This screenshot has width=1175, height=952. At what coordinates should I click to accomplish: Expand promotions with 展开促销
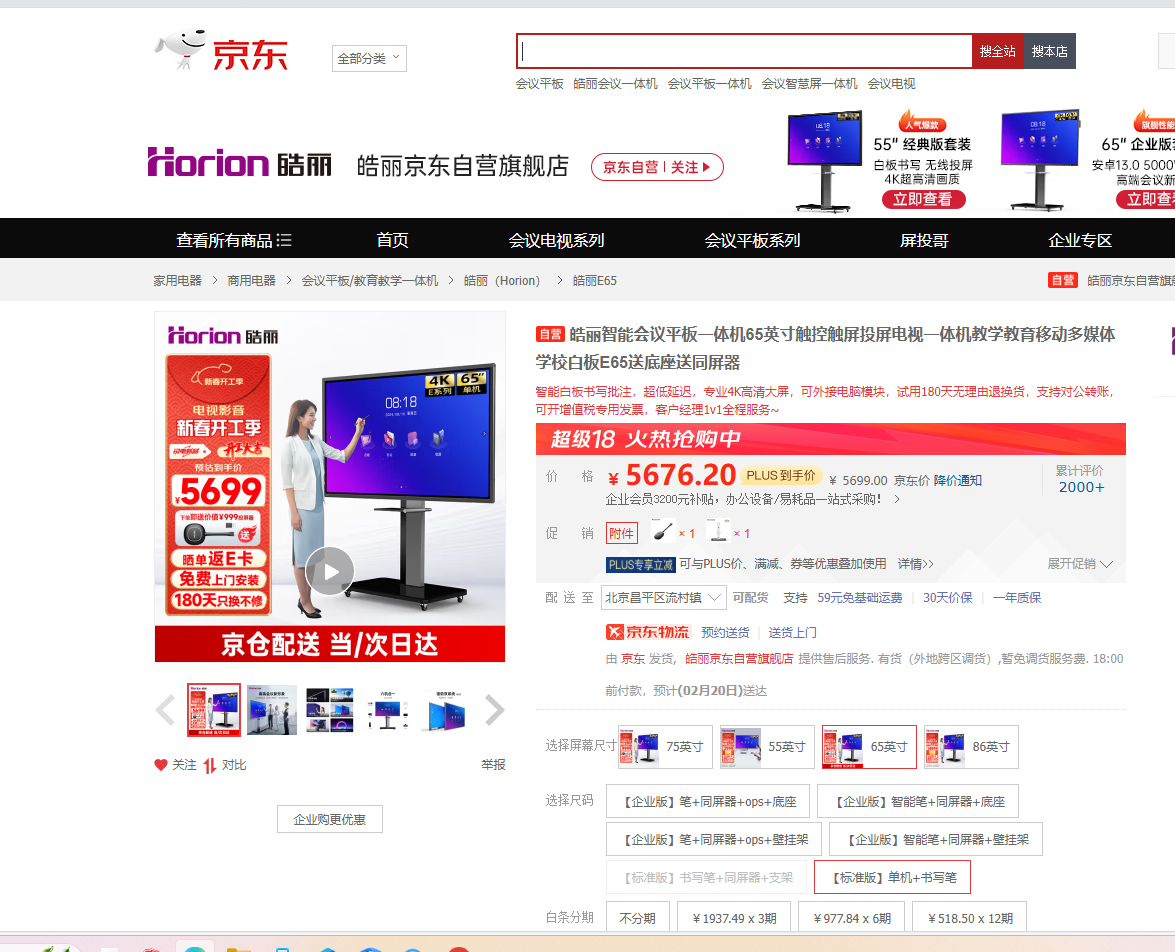(1080, 564)
